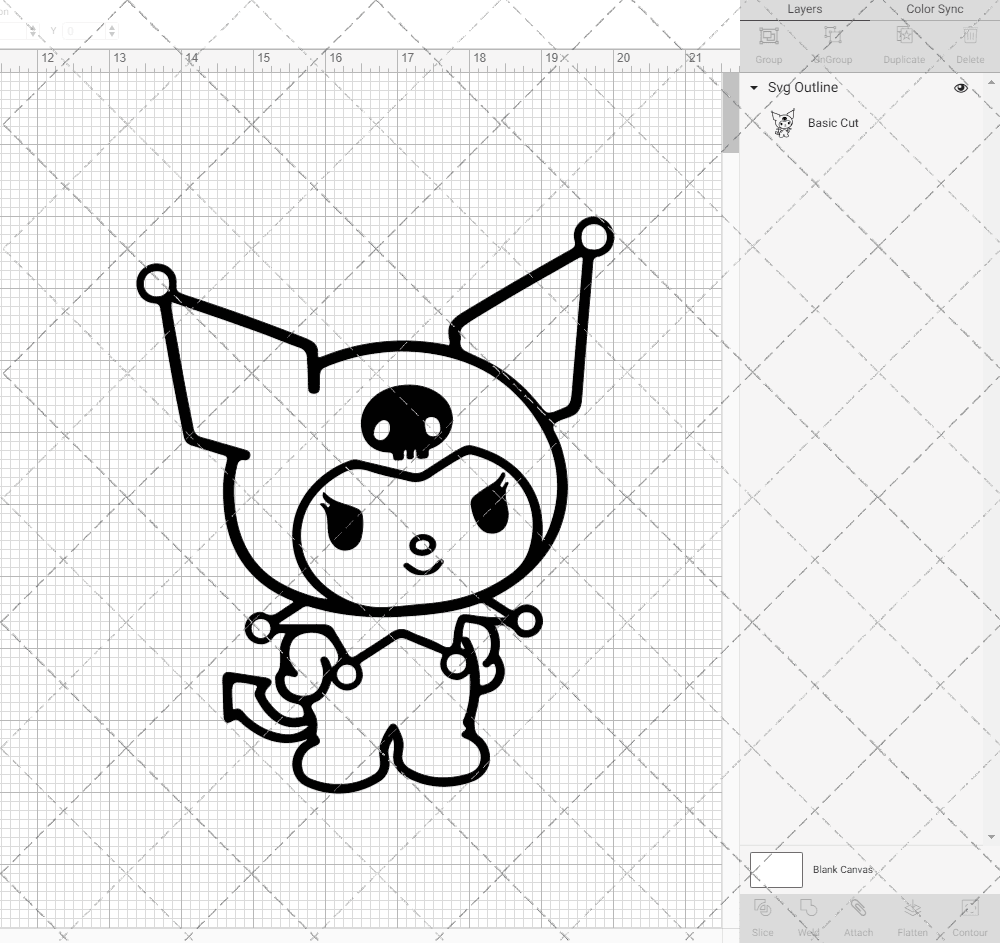Viewport: 1000px width, 943px height.
Task: Click the canvas vertical scrollbar thumb
Action: tap(730, 112)
